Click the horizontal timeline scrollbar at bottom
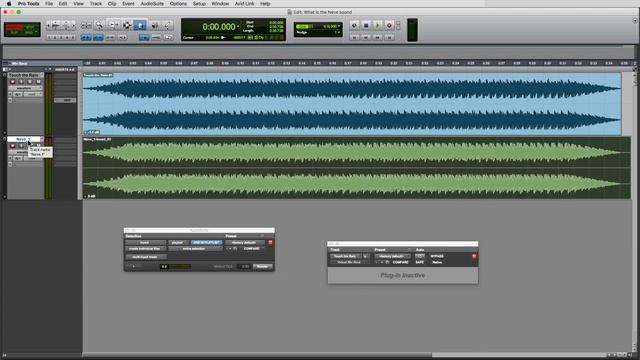Image resolution: width=640 pixels, height=360 pixels. pyautogui.click(x=257, y=355)
